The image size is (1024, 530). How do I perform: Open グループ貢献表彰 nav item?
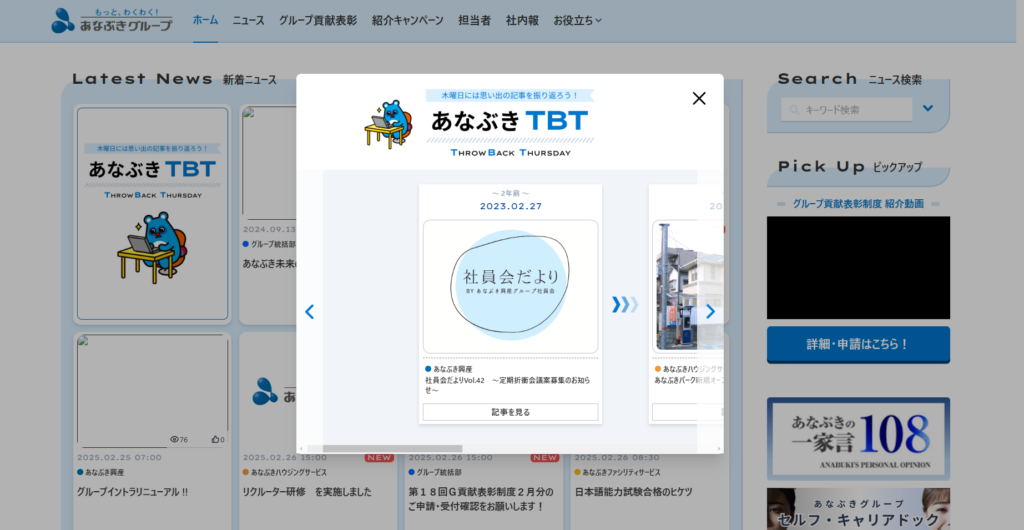point(318,20)
